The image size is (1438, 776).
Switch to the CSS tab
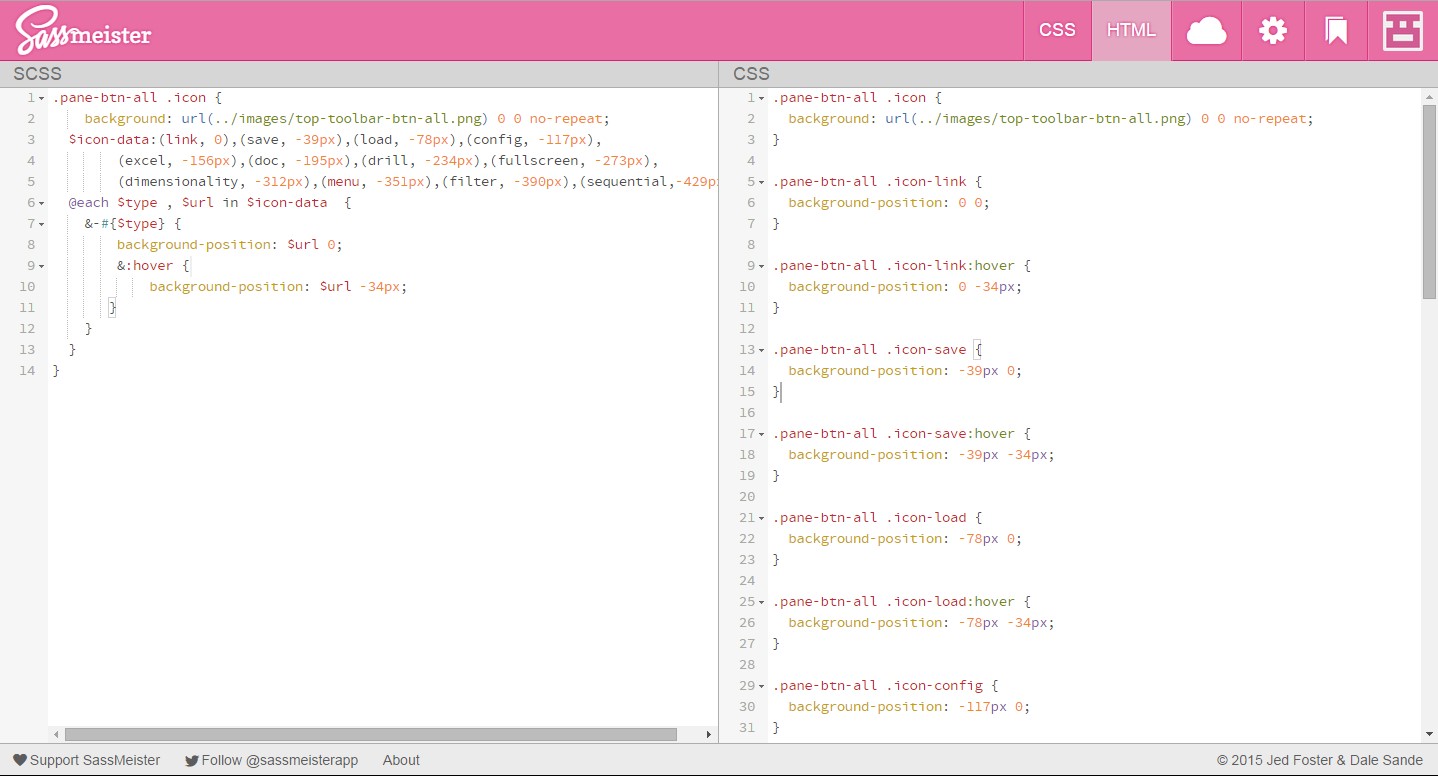click(x=1057, y=31)
